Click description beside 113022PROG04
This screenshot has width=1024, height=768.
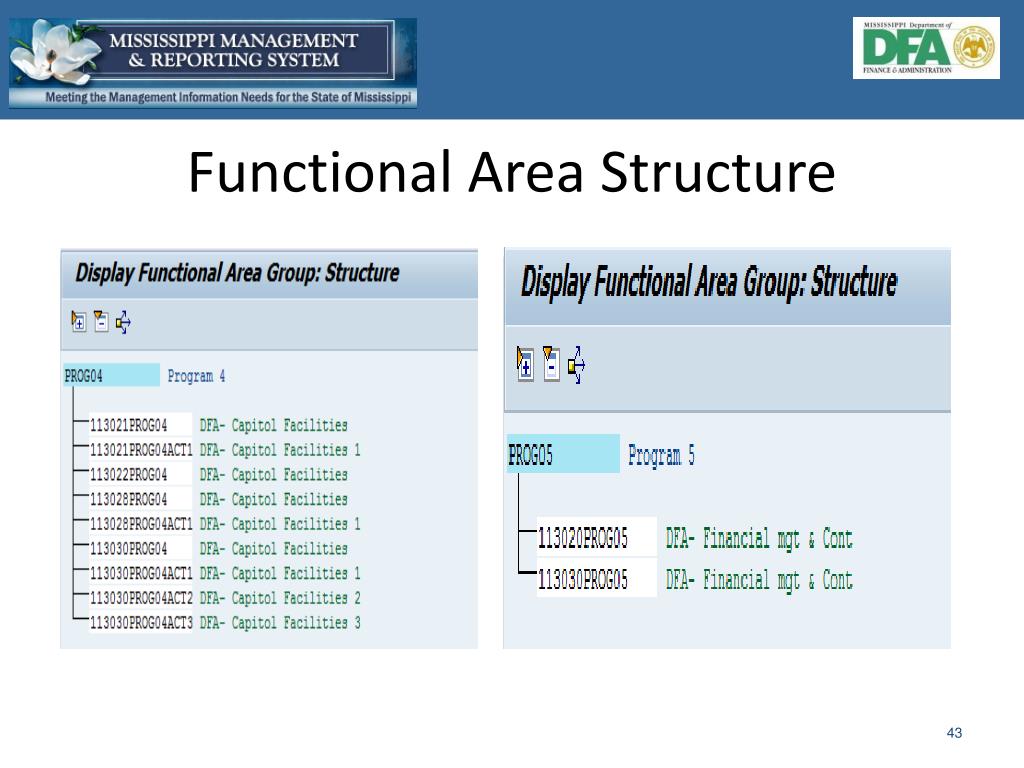click(274, 475)
